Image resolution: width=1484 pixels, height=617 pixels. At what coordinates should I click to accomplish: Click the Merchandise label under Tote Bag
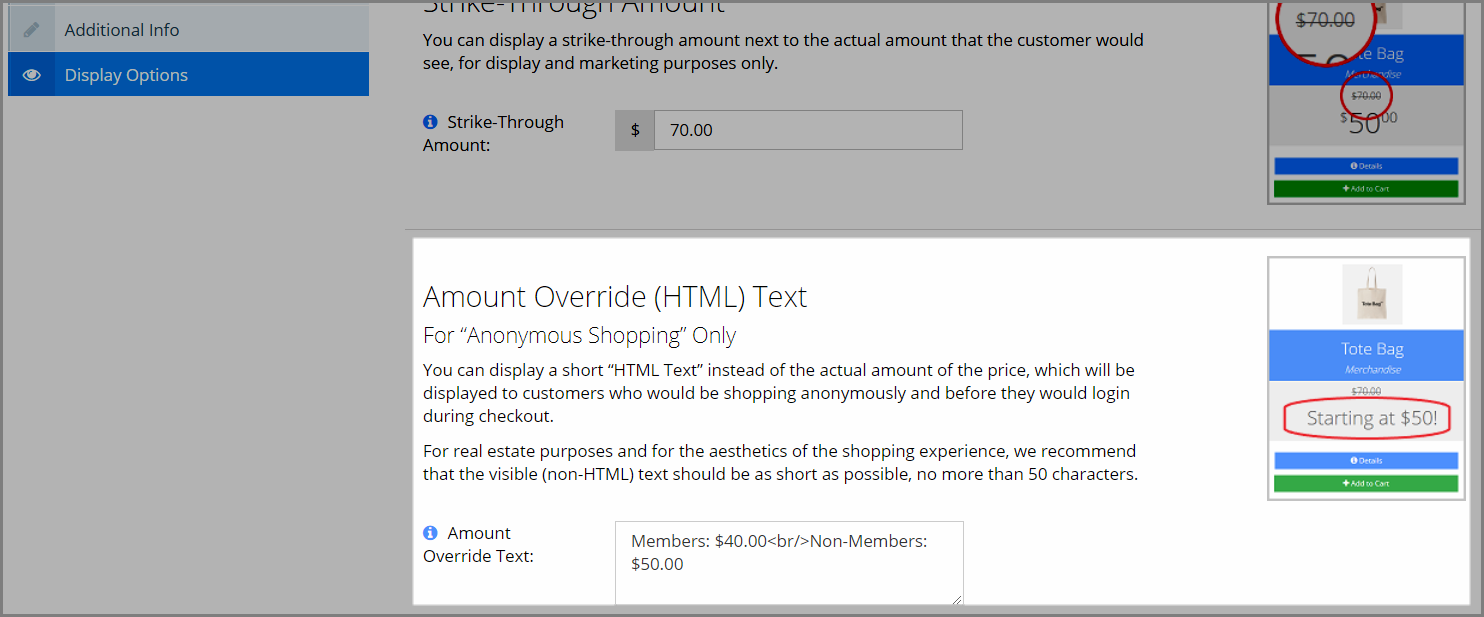(1372, 370)
